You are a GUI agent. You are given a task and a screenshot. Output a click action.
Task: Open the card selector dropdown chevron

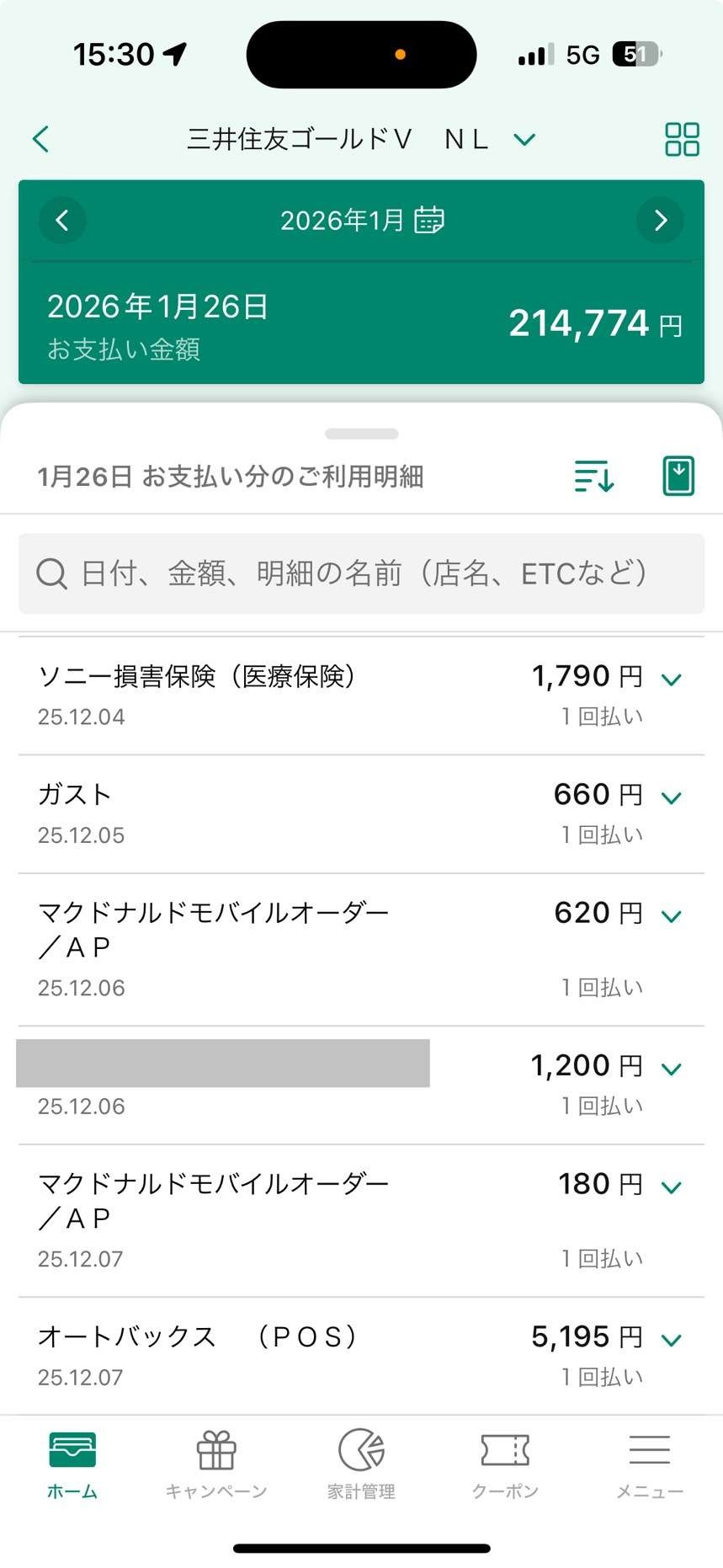524,140
